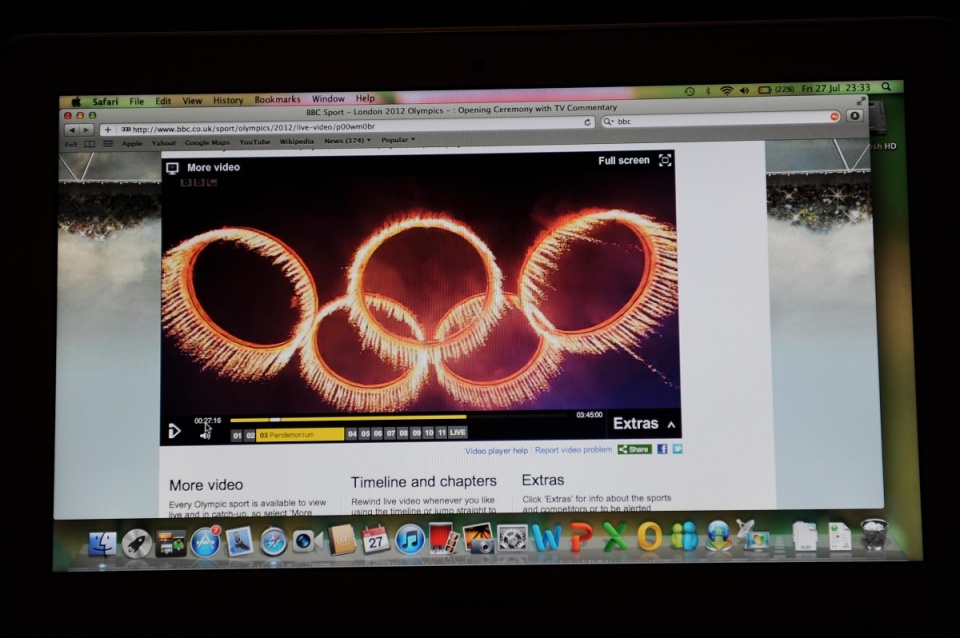
Task: Open the Safari Downloads button
Action: point(855,116)
